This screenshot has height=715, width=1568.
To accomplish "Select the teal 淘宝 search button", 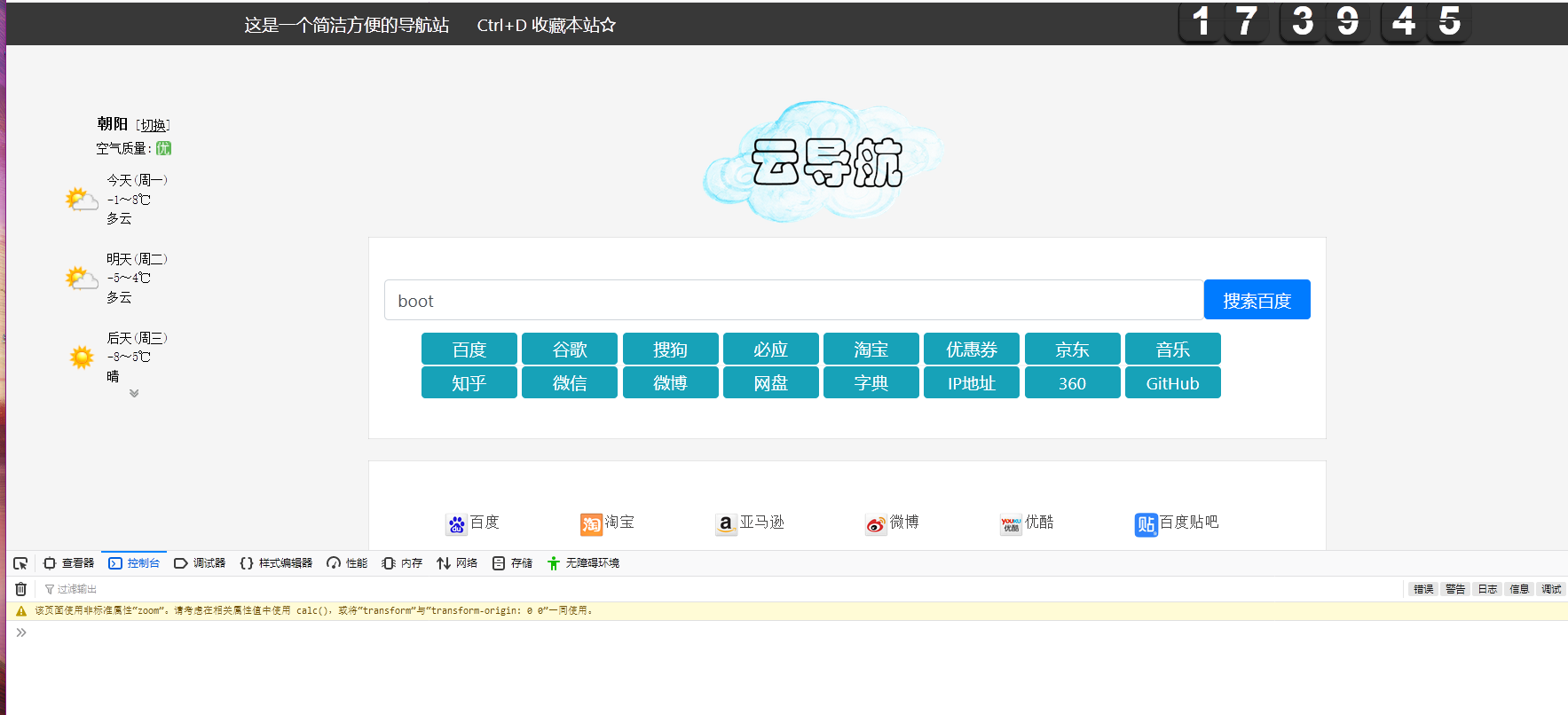I will point(871,349).
